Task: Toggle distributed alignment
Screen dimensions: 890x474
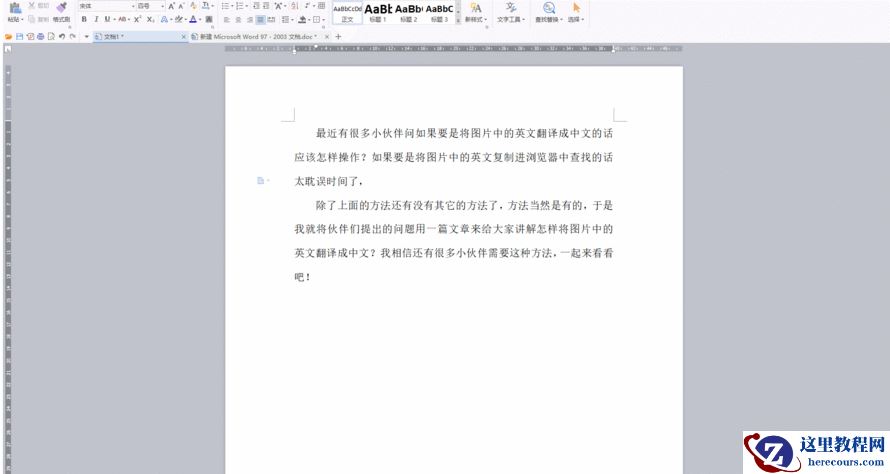Action: pos(271,19)
